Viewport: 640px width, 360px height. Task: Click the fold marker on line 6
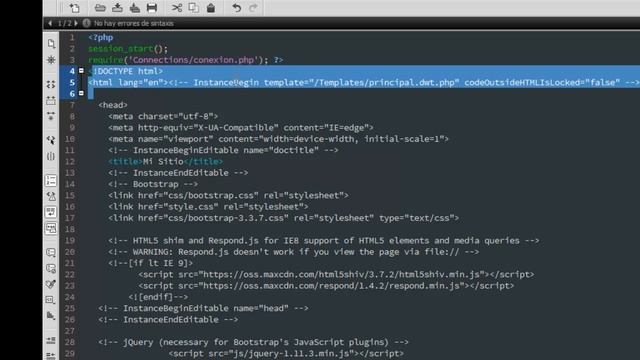[x=81, y=93]
